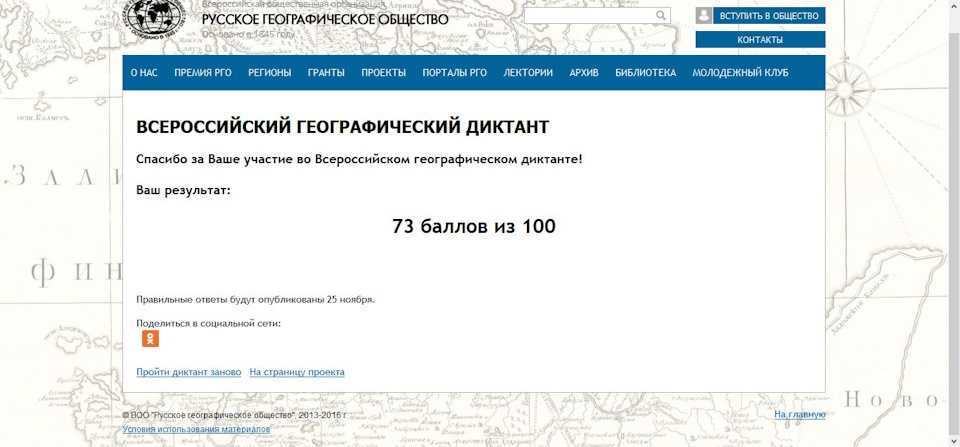Go to the ГРАНТЫ section
The height and width of the screenshot is (447, 960).
(x=326, y=73)
